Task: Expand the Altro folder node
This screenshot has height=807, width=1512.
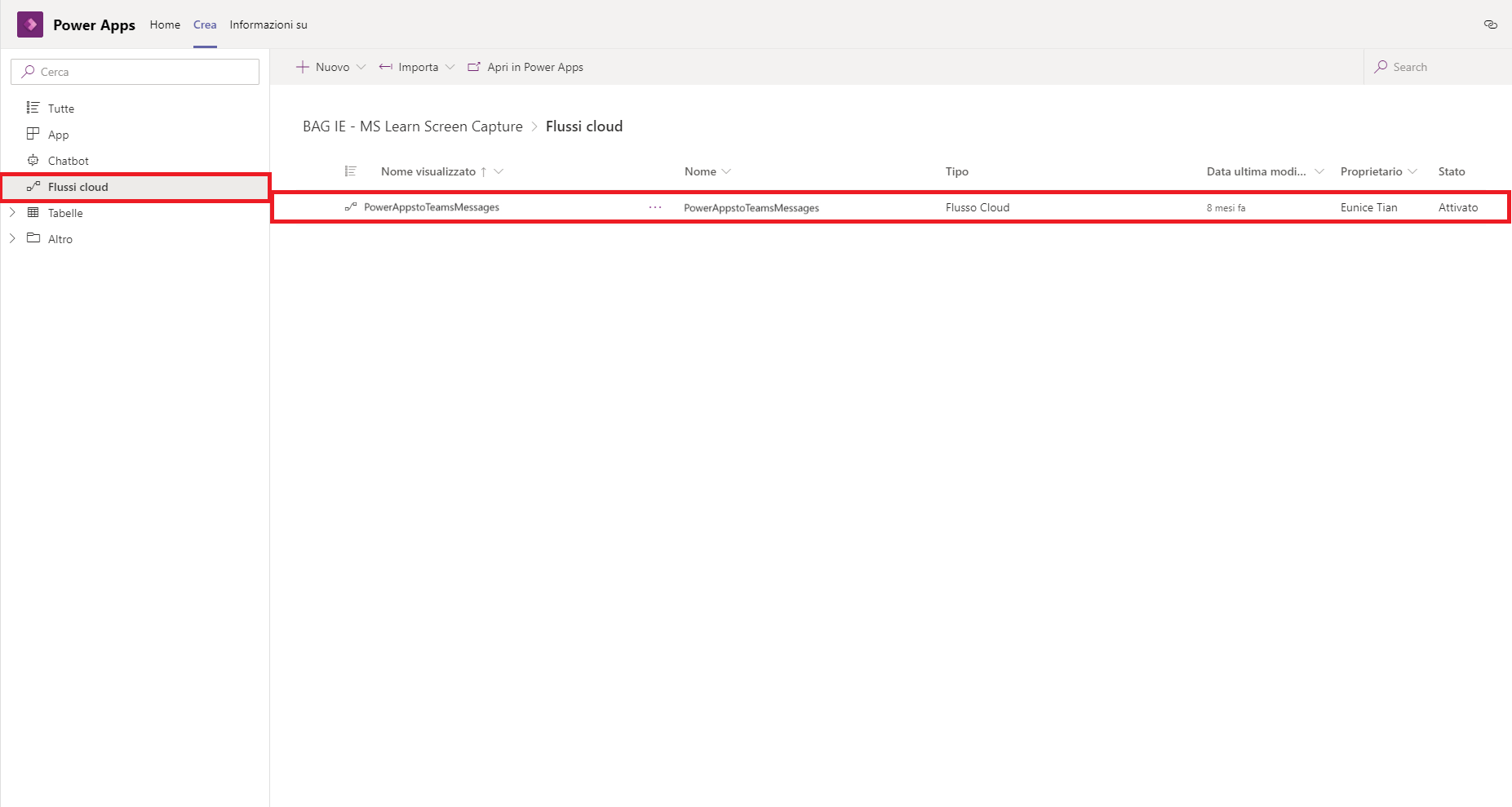Action: point(12,239)
